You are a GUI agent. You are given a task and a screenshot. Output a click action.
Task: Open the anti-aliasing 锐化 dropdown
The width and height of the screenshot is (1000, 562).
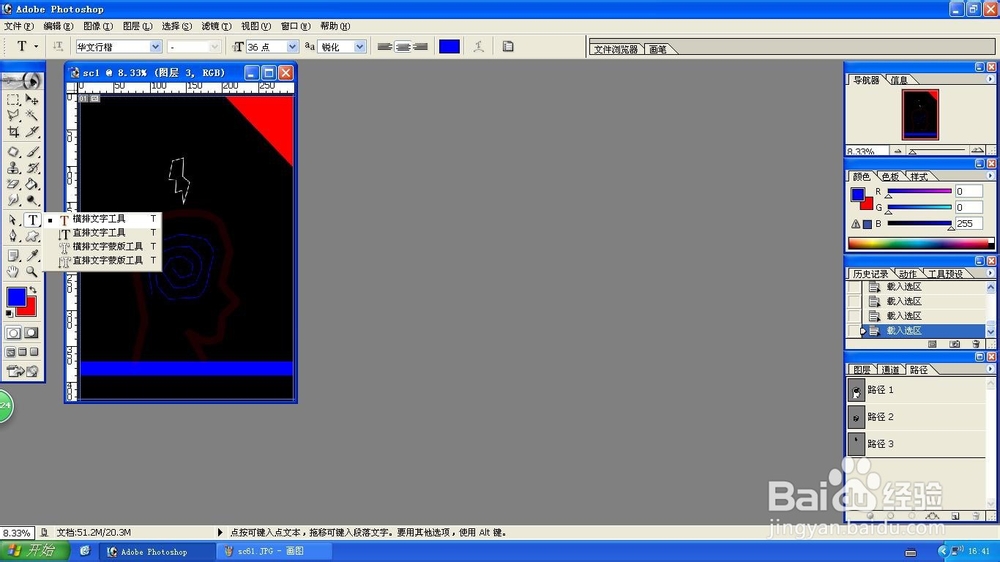point(360,47)
